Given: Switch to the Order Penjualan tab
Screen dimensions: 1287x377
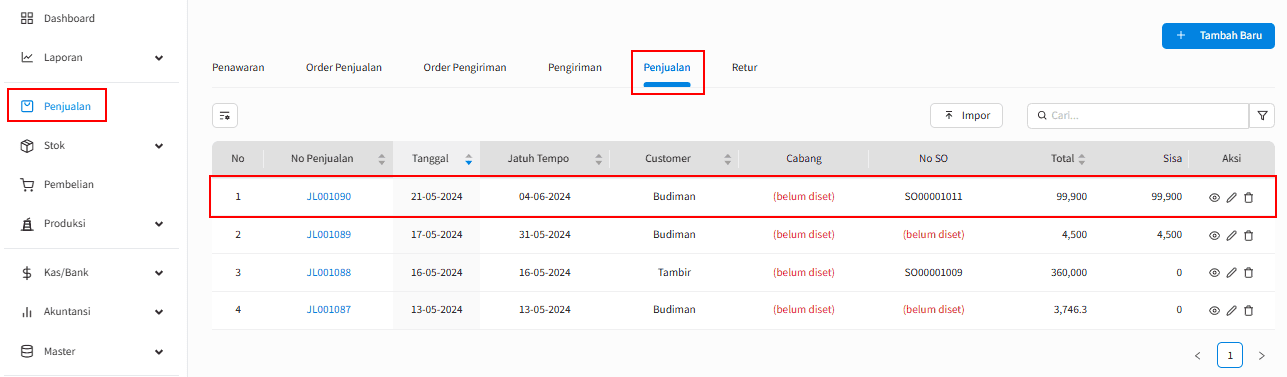Looking at the screenshot, I should [344, 68].
